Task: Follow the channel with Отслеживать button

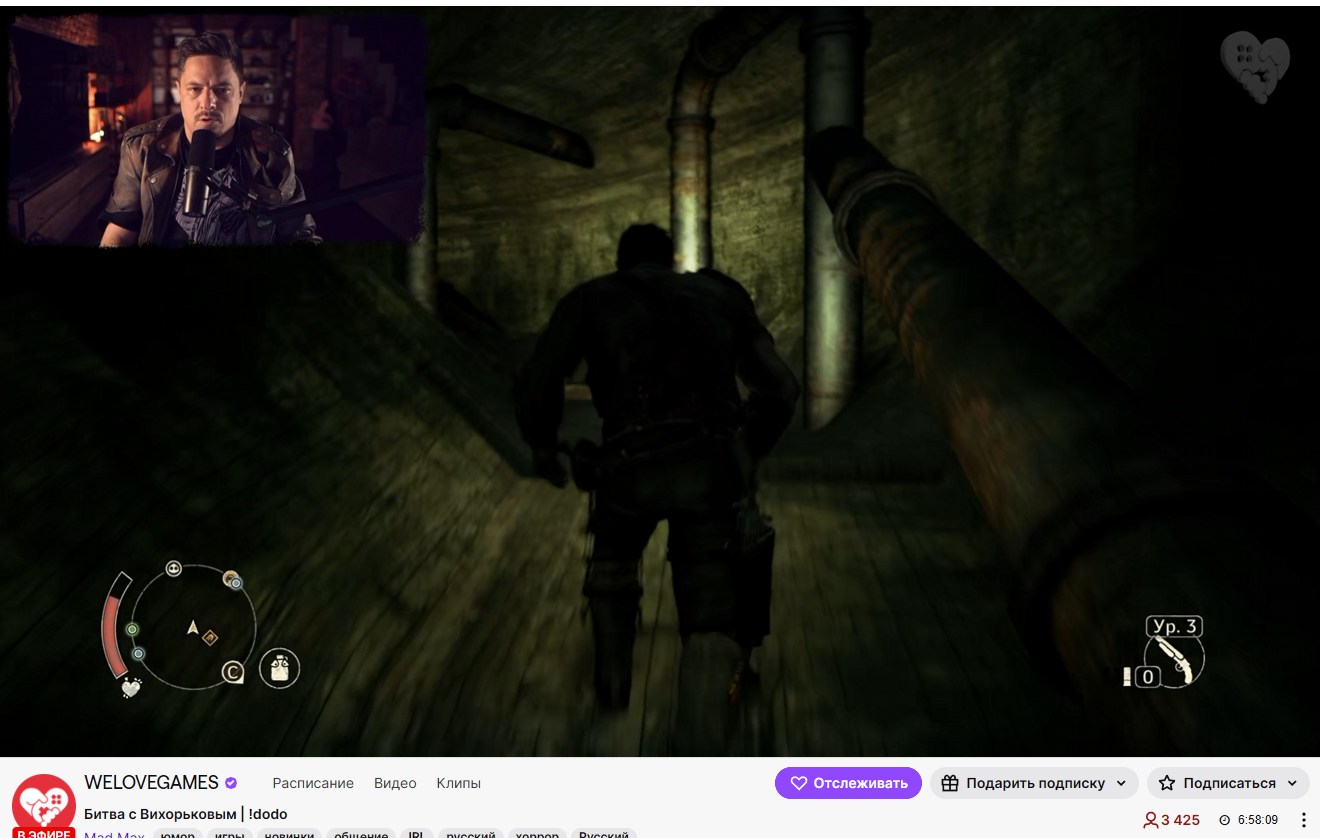Action: click(848, 783)
